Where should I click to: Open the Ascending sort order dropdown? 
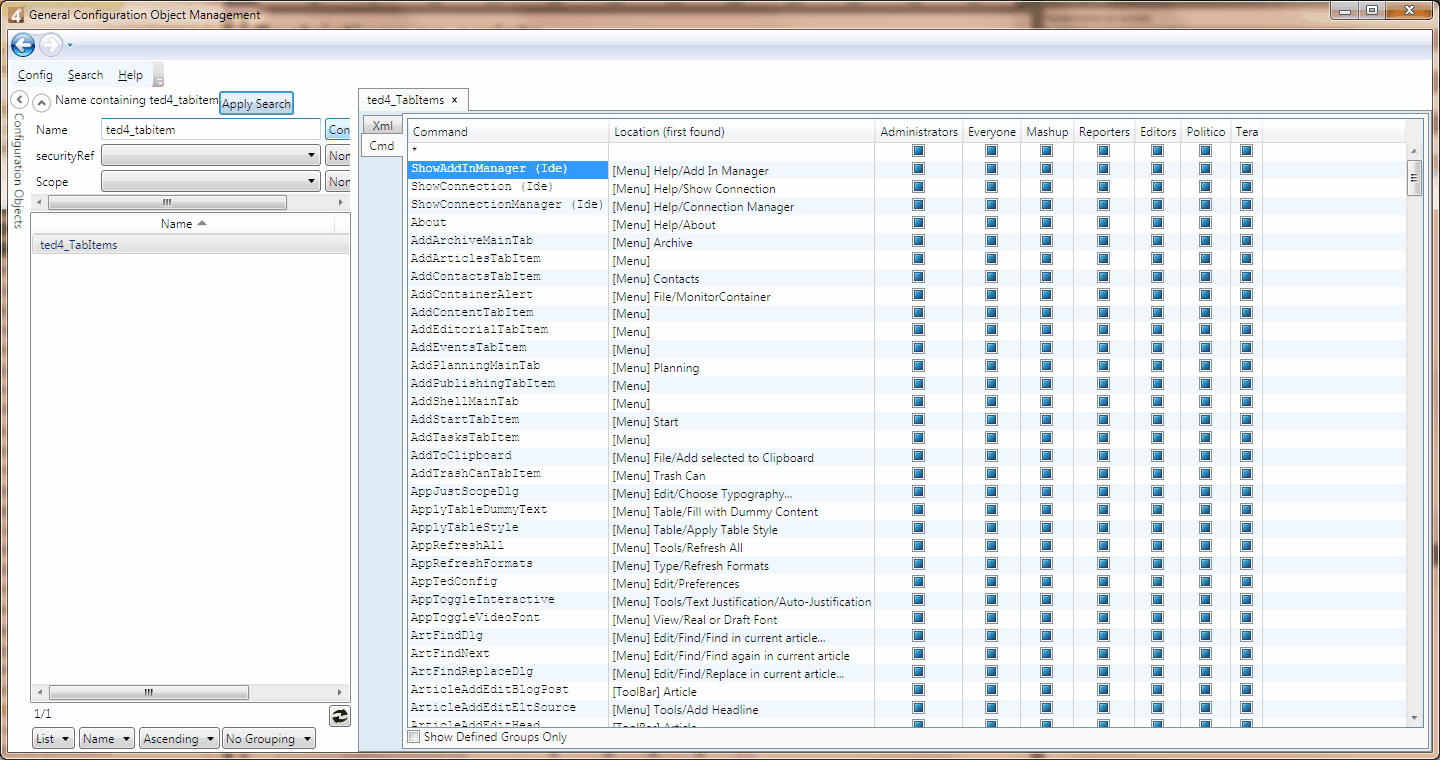click(x=178, y=739)
